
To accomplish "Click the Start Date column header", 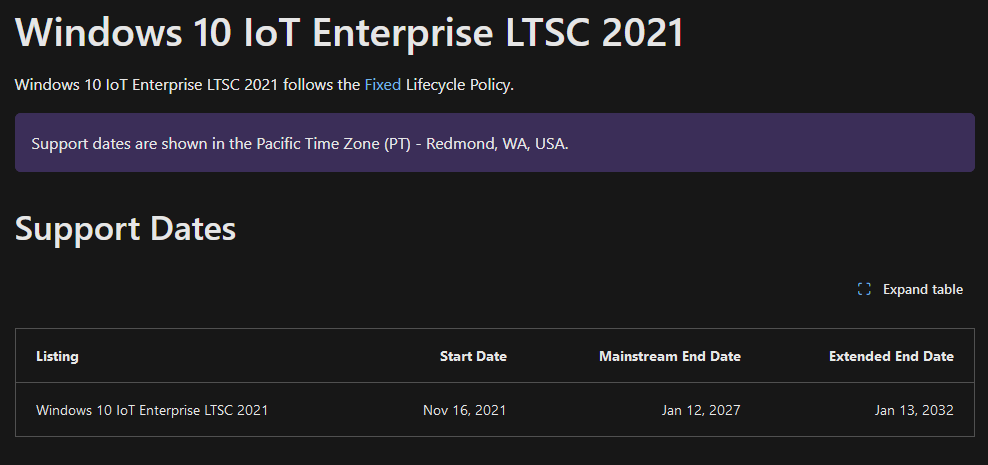I will coord(473,356).
